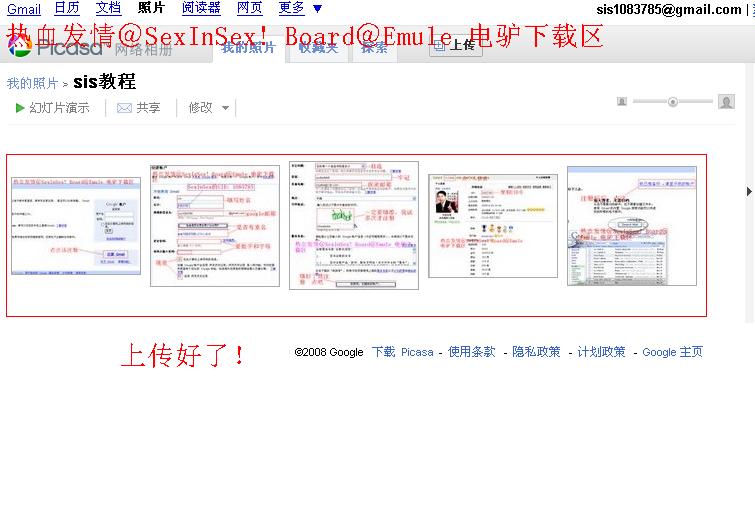Click the 共享 share envelope button
Screen dimensions: 755x526
point(139,108)
